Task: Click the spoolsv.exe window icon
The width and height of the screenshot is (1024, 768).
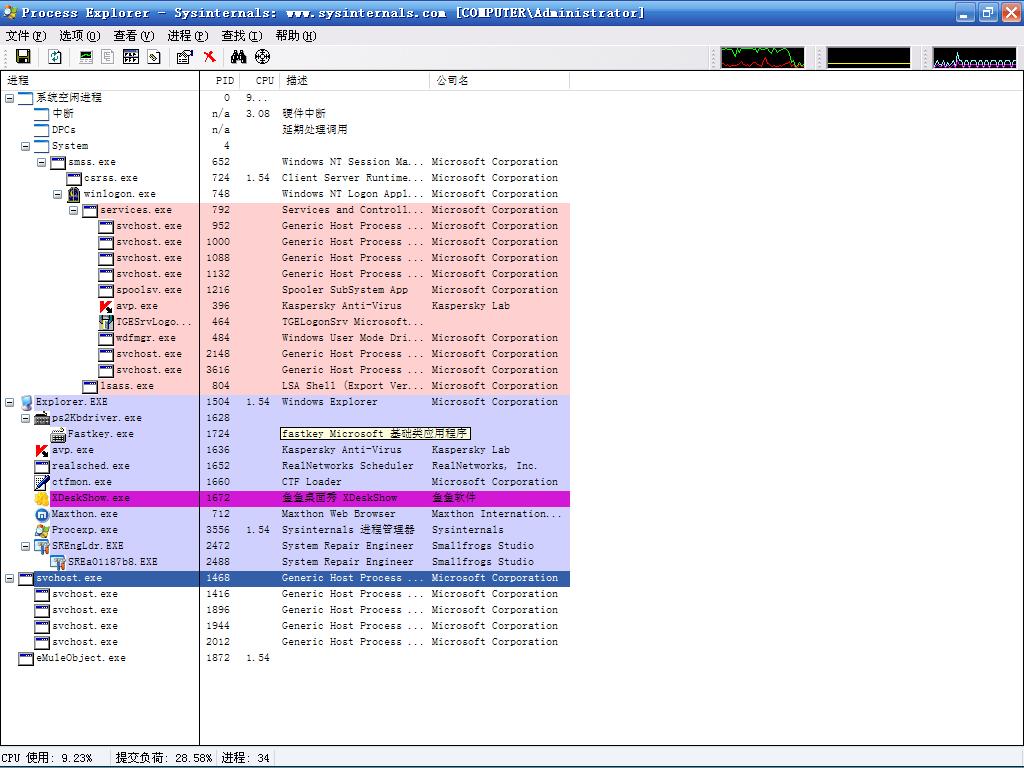Action: [106, 290]
